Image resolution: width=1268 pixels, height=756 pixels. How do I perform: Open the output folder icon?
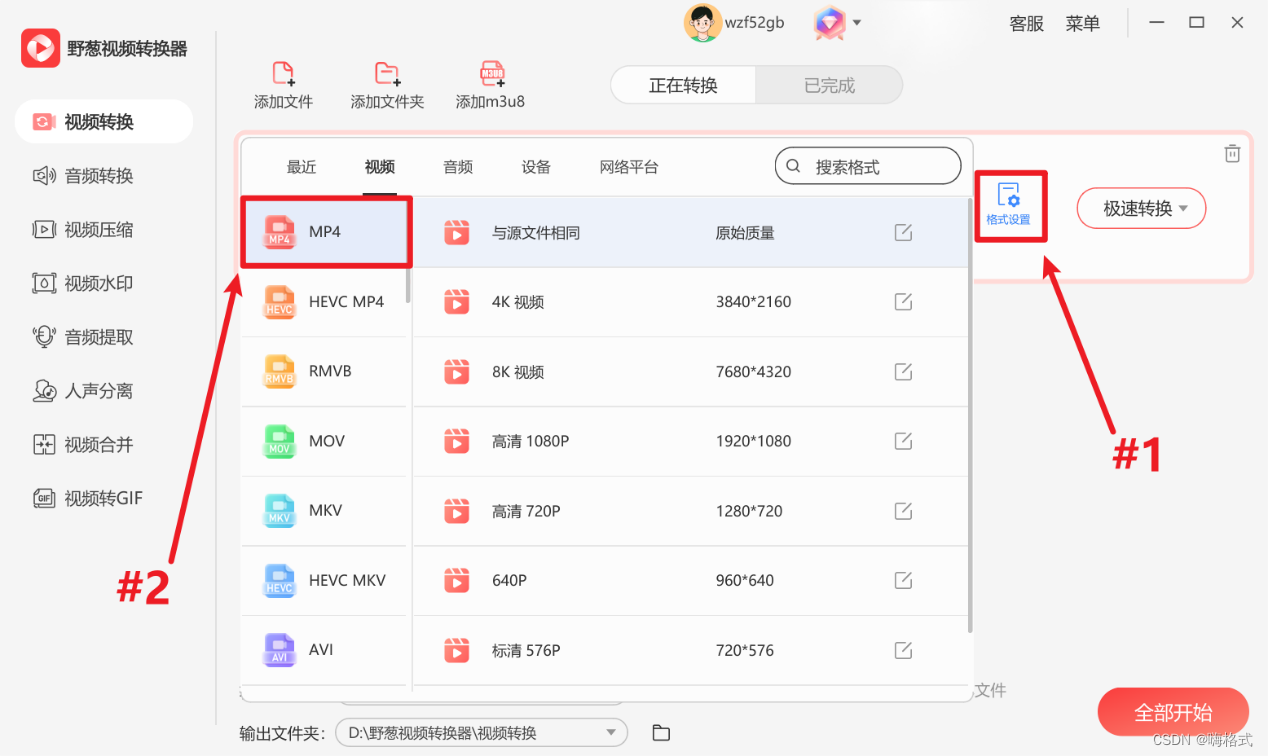pyautogui.click(x=661, y=733)
